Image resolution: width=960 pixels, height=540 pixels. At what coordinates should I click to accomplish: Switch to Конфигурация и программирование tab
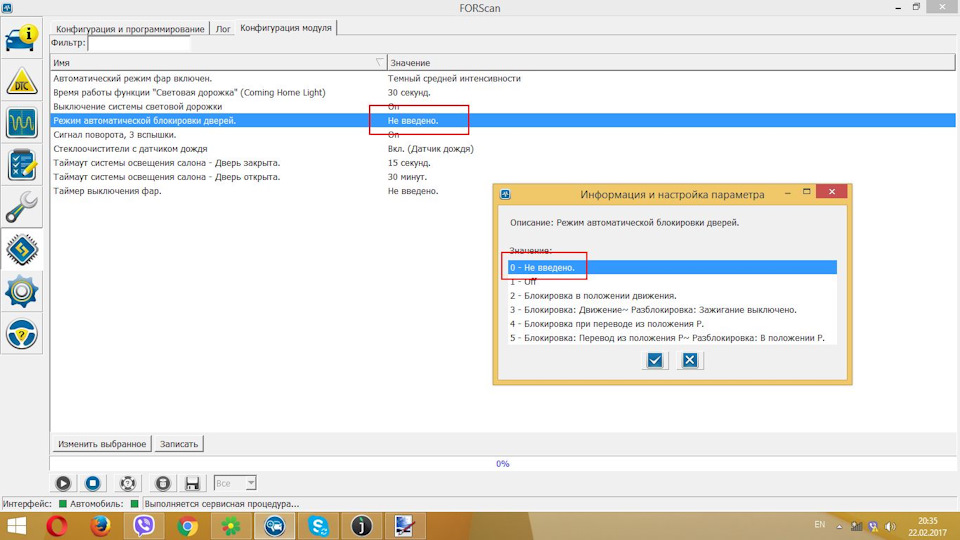click(x=130, y=29)
